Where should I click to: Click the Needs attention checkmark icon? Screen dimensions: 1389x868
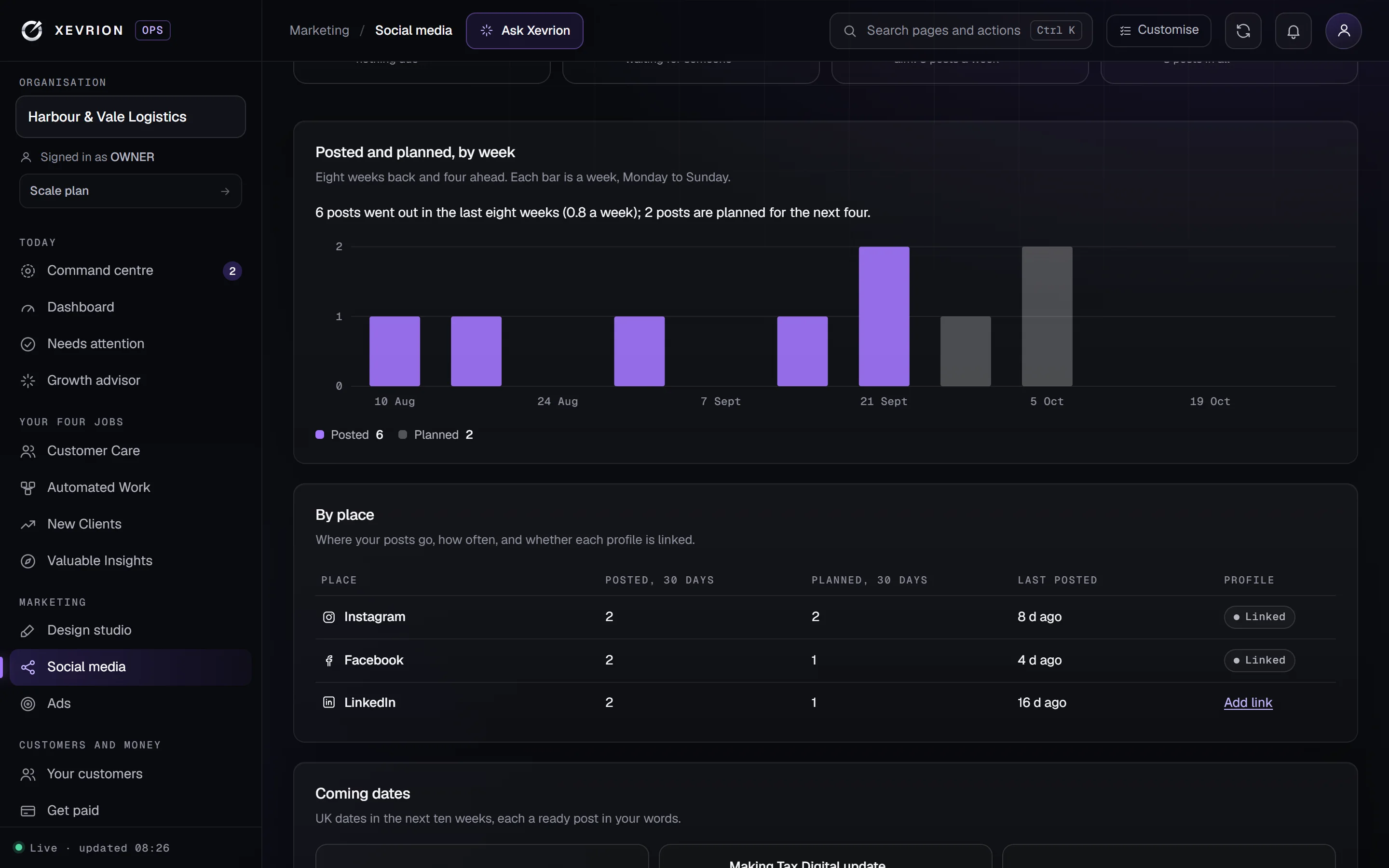[x=28, y=344]
